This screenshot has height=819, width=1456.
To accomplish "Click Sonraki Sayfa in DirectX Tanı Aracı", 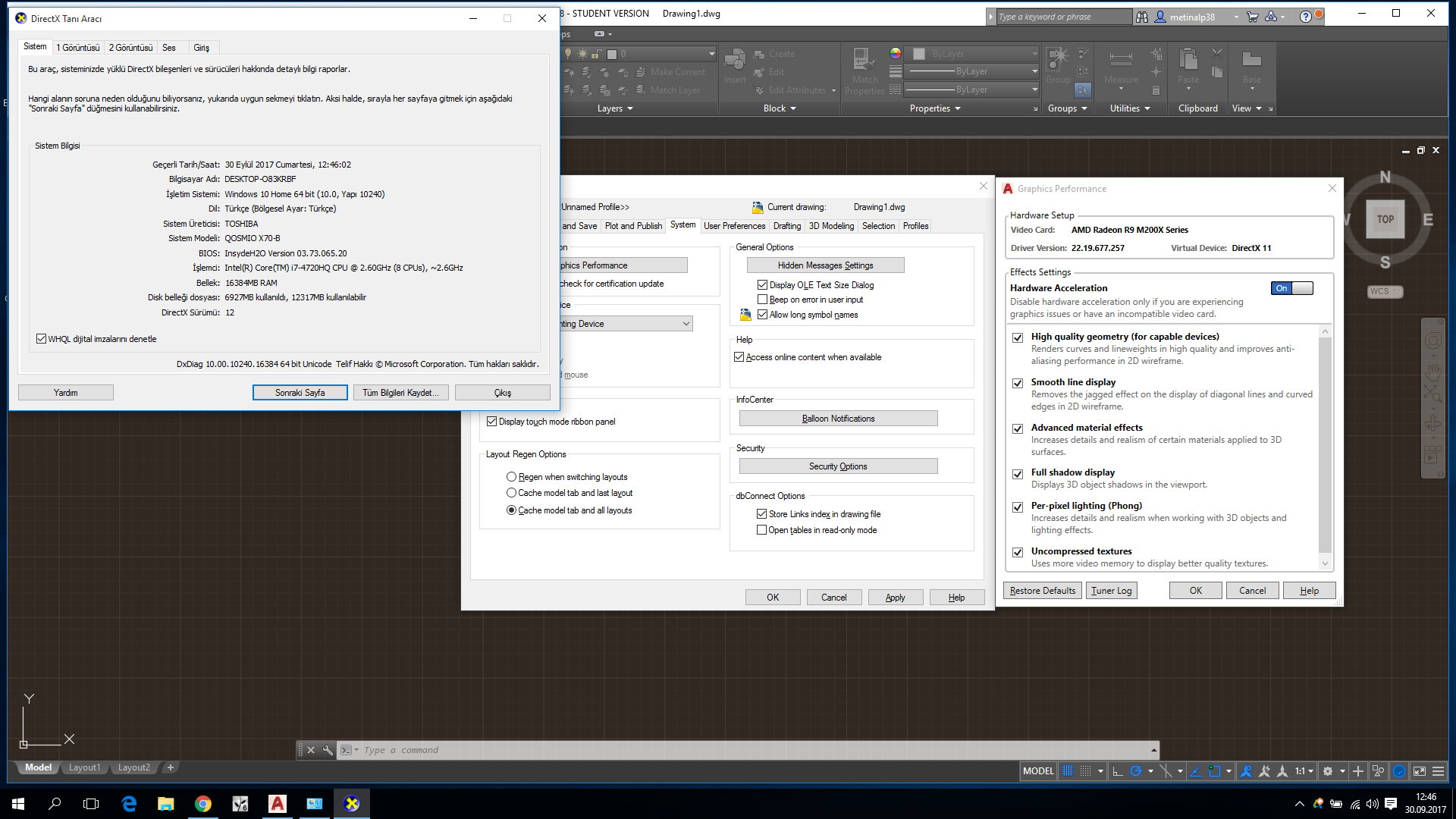I will pyautogui.click(x=300, y=392).
